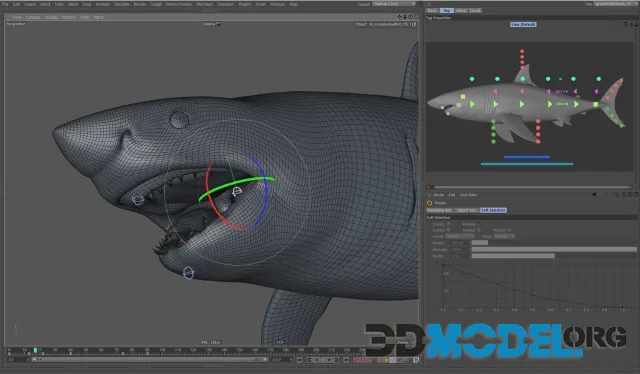
Task: Toggle the Preview checkbox
Action: (x=479, y=224)
